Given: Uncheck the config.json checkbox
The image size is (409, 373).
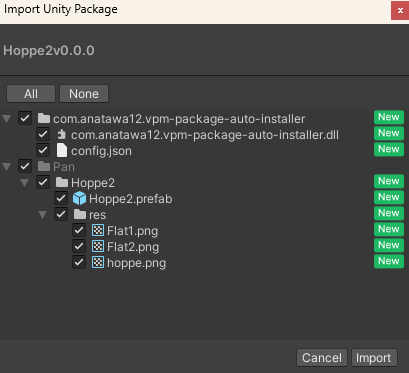Looking at the screenshot, I should point(43,150).
